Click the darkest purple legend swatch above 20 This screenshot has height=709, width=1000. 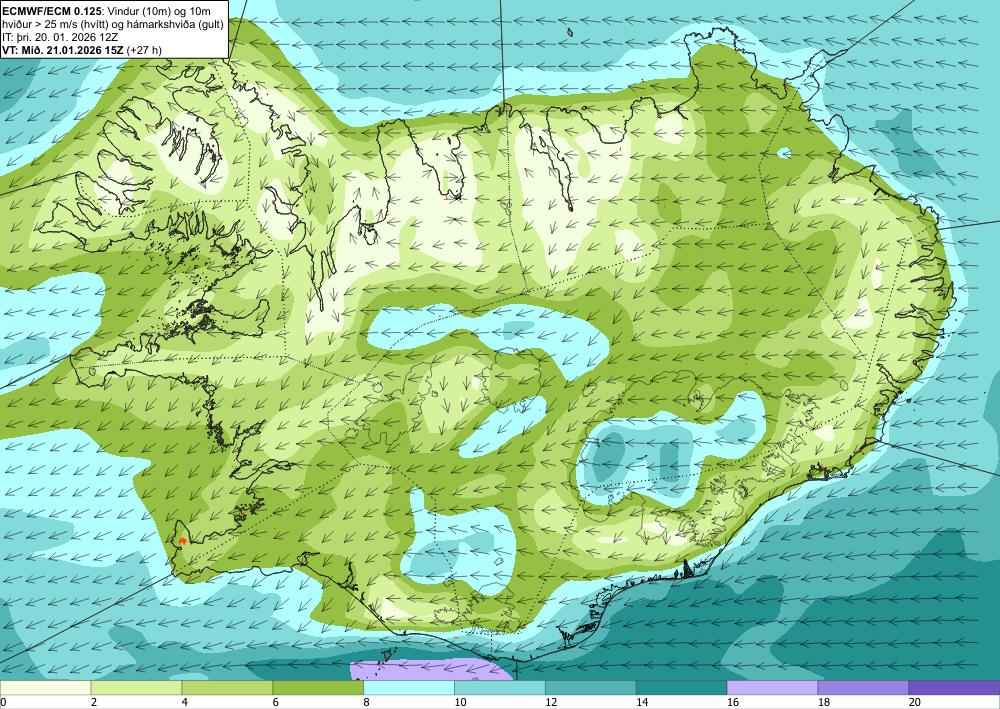(x=954, y=687)
